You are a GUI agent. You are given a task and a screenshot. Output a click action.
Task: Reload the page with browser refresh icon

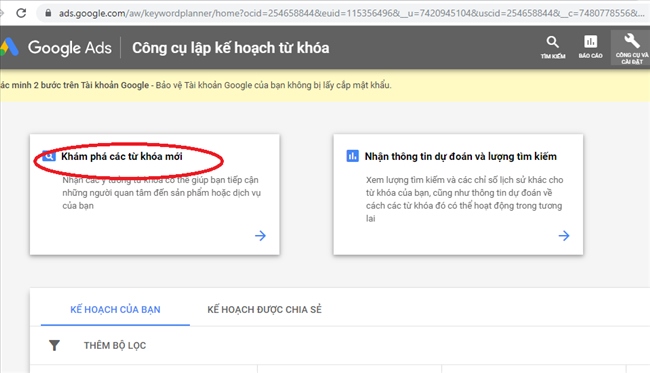click(x=21, y=13)
